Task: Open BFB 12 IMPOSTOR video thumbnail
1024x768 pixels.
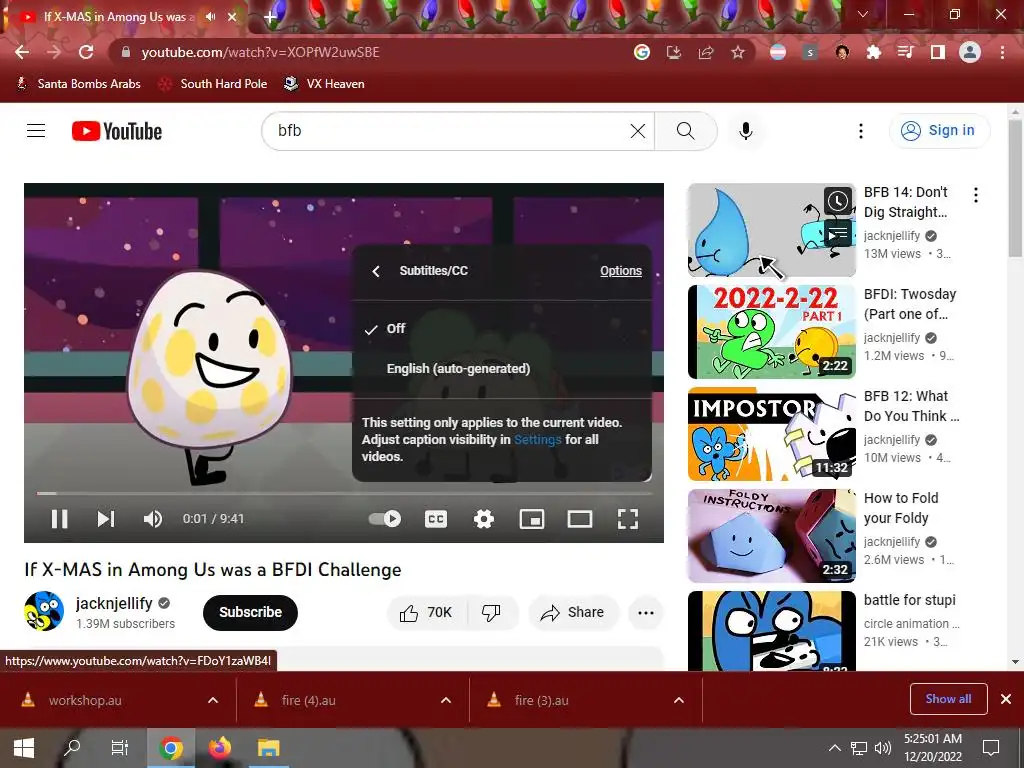Action: pos(772,434)
